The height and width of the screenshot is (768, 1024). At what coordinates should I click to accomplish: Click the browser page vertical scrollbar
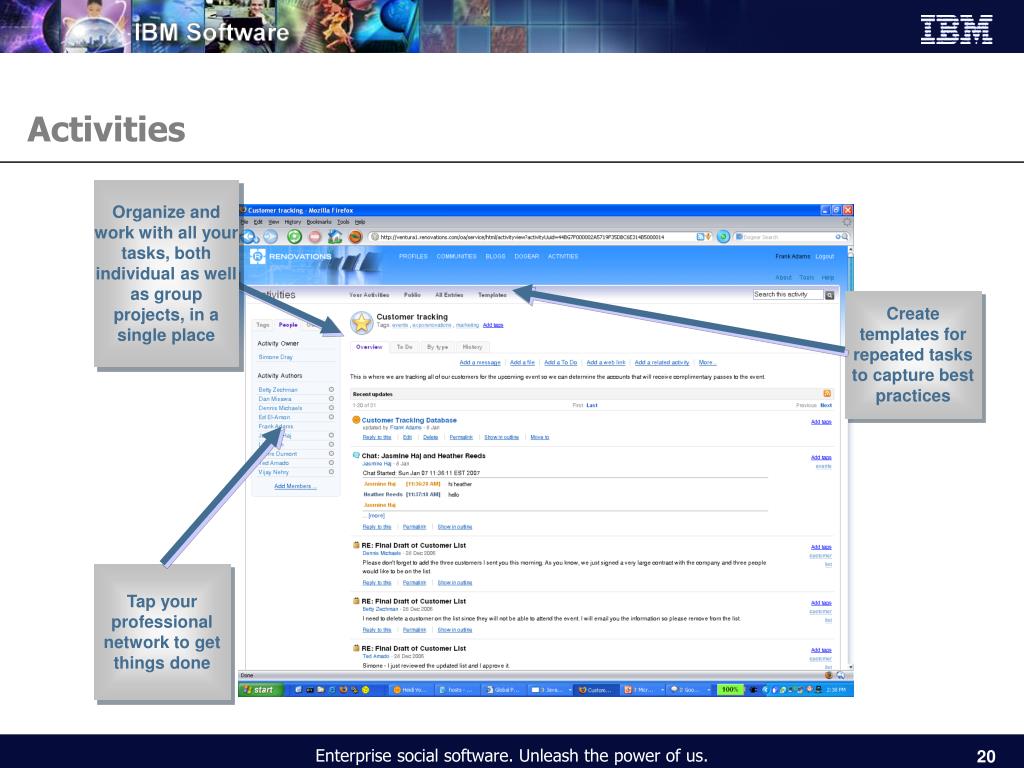(850, 457)
